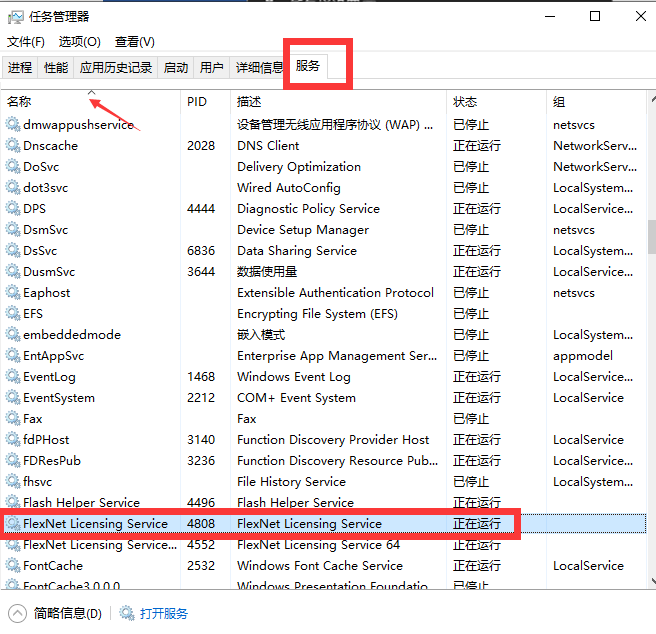Select the fdPHost service icon

point(13,439)
